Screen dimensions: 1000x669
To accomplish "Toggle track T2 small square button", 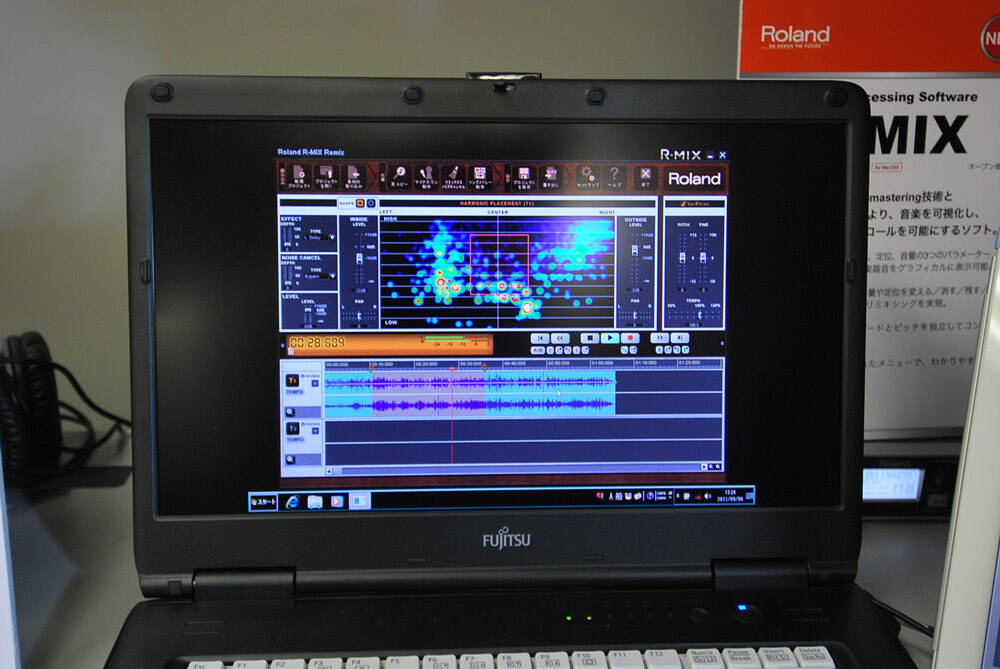I will click(x=314, y=431).
